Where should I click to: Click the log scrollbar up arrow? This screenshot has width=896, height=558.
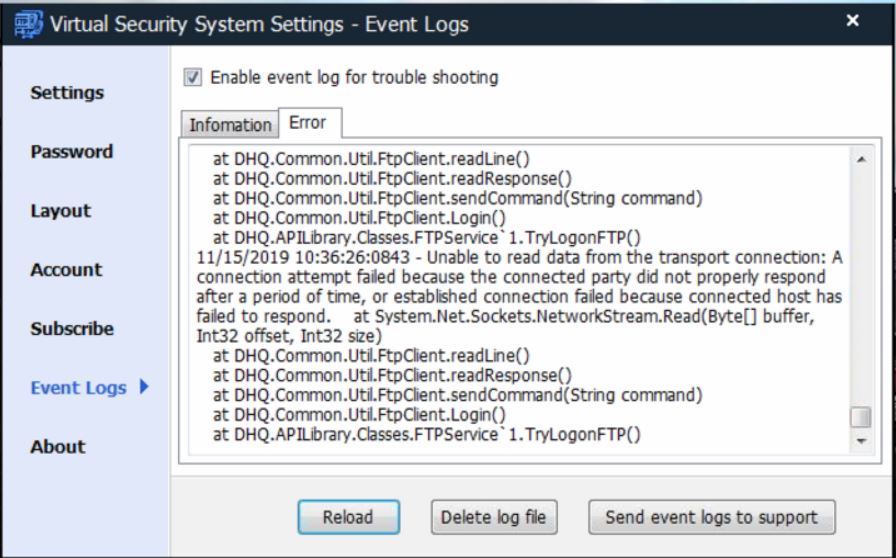tap(860, 159)
